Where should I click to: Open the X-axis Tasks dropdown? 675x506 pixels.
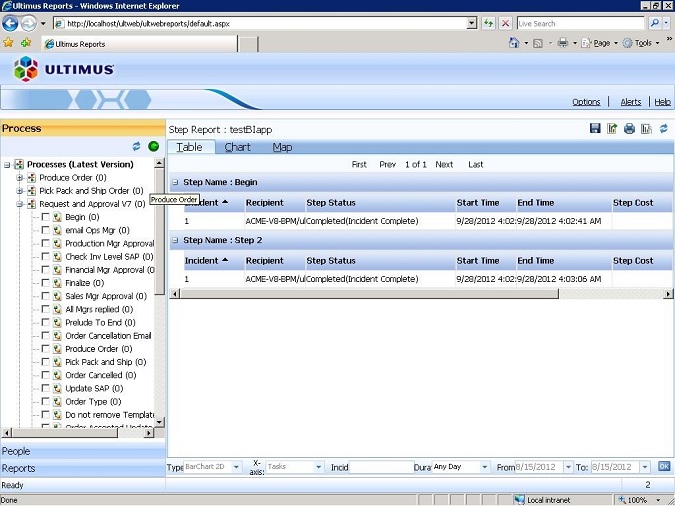(x=319, y=467)
